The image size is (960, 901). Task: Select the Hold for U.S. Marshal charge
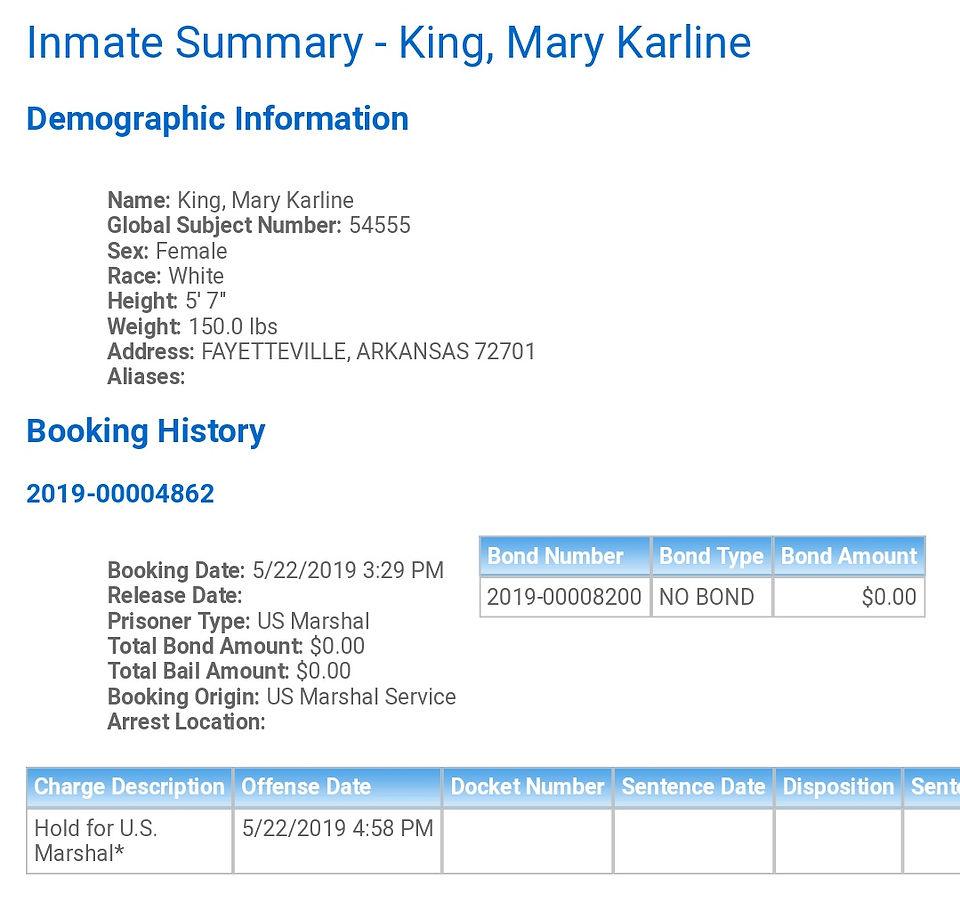click(96, 840)
